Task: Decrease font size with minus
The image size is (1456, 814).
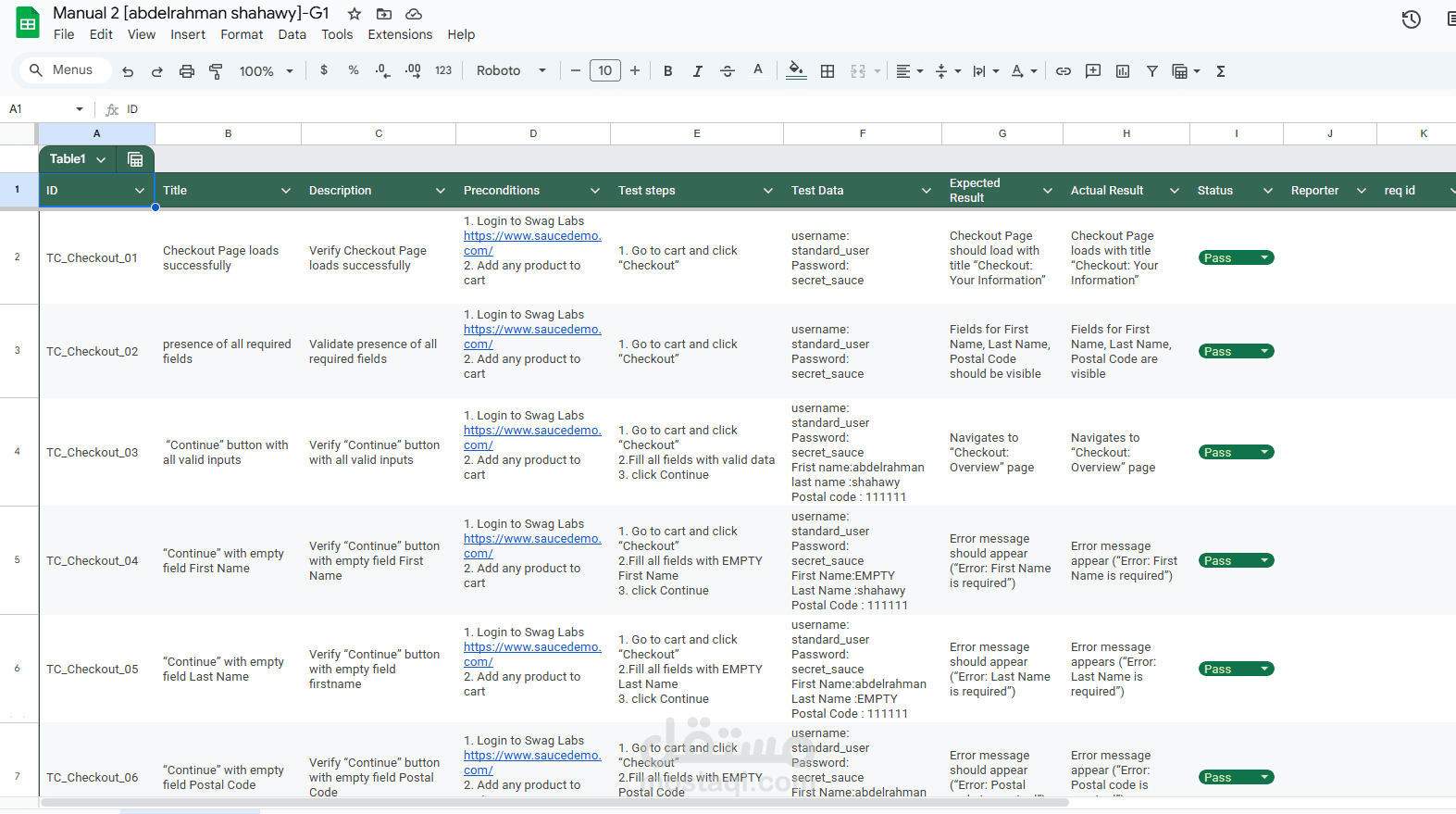Action: click(x=576, y=70)
